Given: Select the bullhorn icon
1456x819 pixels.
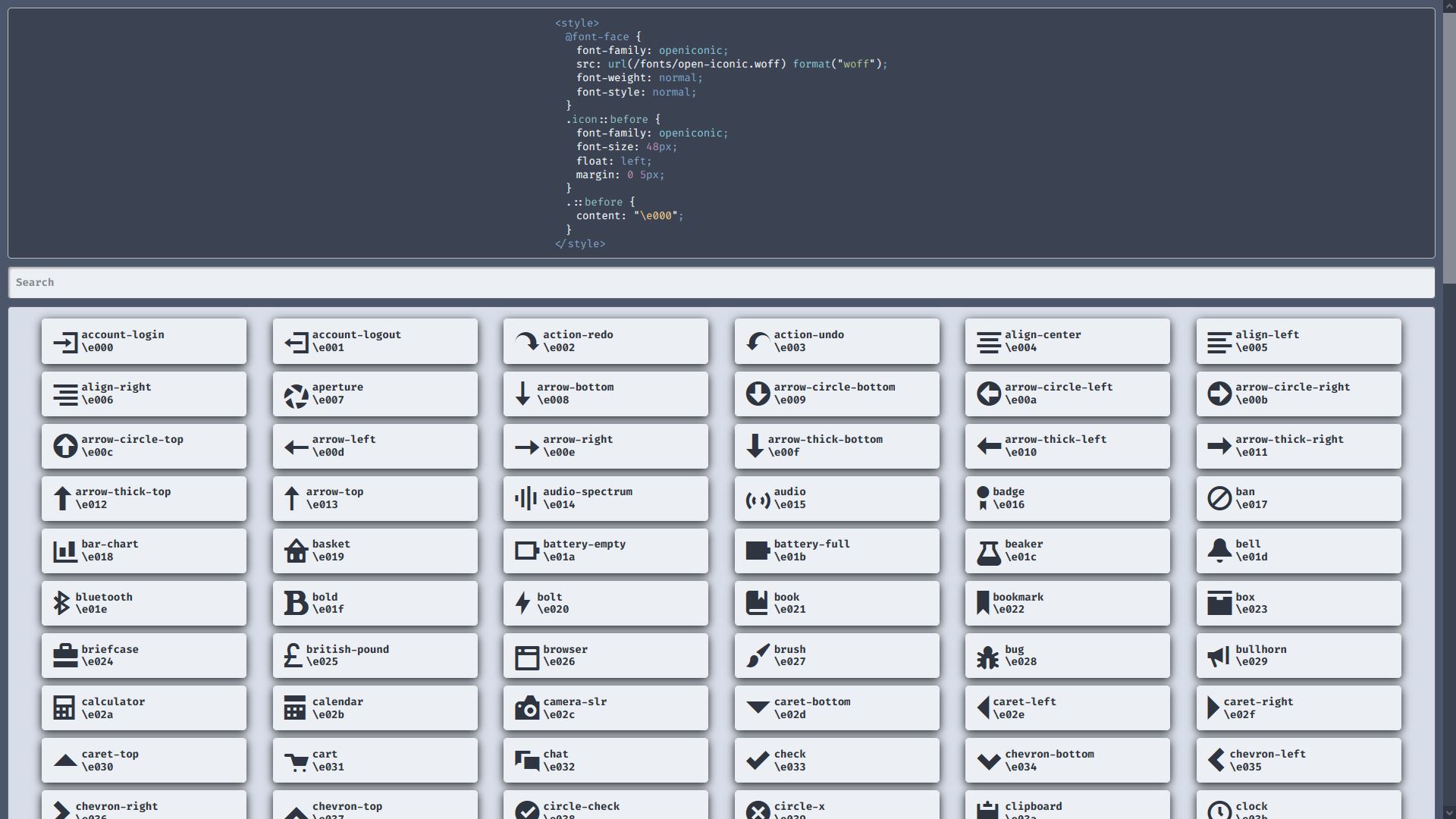Looking at the screenshot, I should [1219, 657].
